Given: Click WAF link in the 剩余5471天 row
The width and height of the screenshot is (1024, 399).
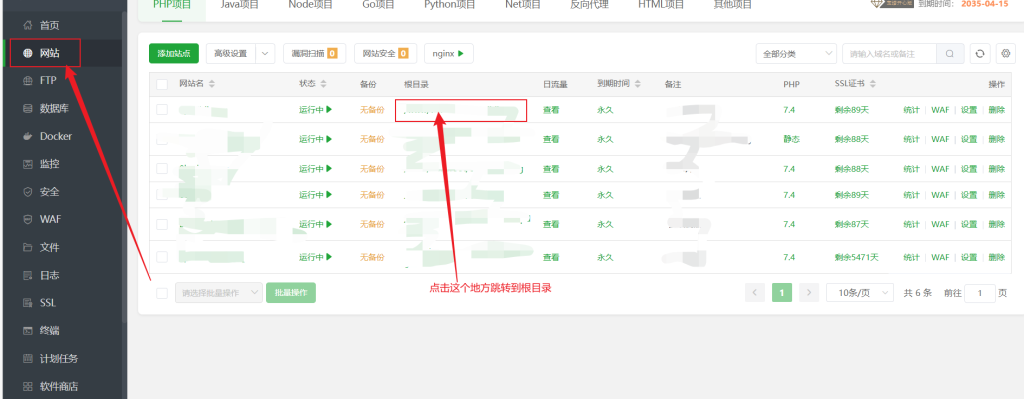Looking at the screenshot, I should click(940, 257).
